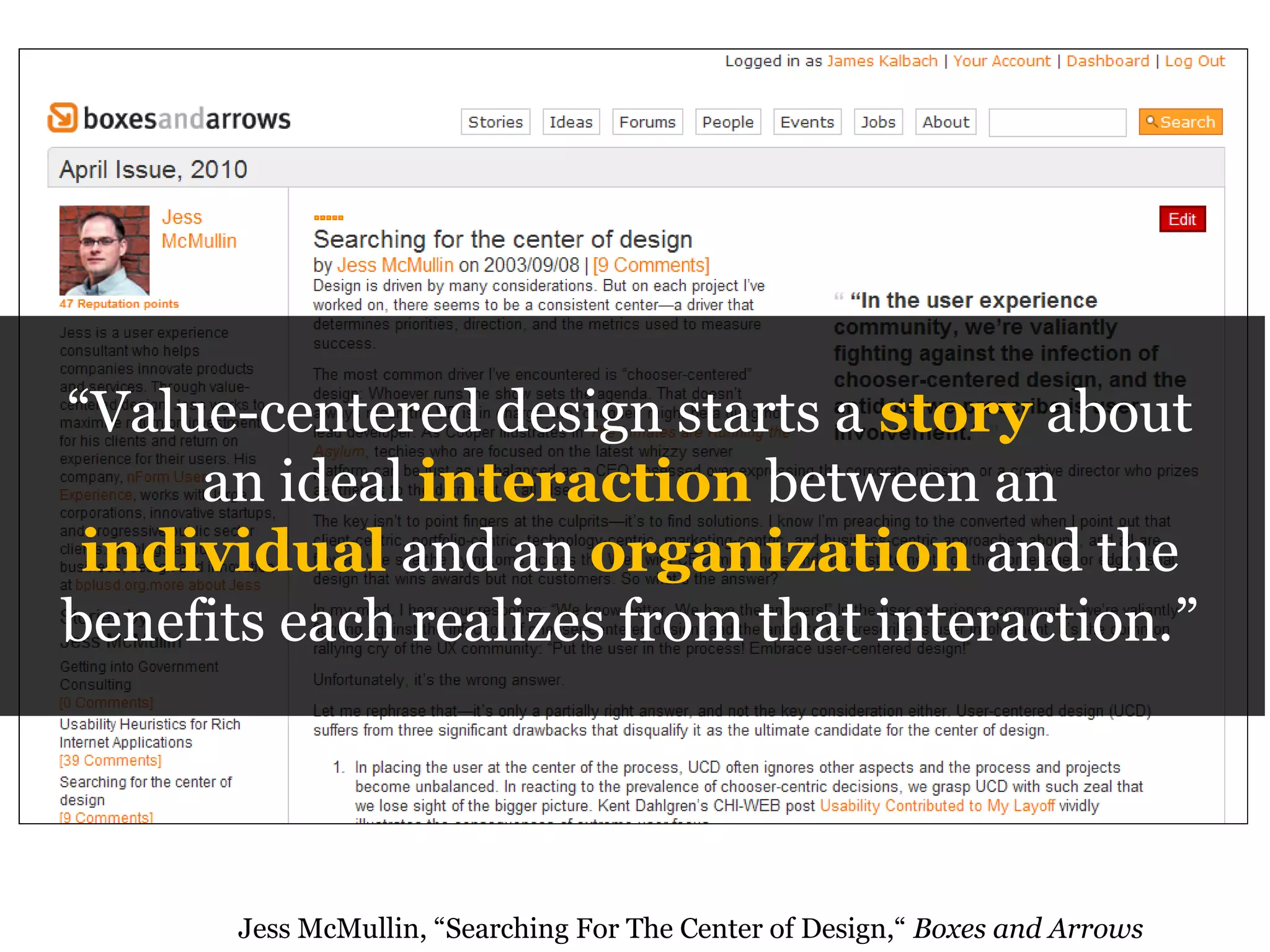The width and height of the screenshot is (1270, 952).
Task: Open the Ideas section
Action: (x=571, y=121)
